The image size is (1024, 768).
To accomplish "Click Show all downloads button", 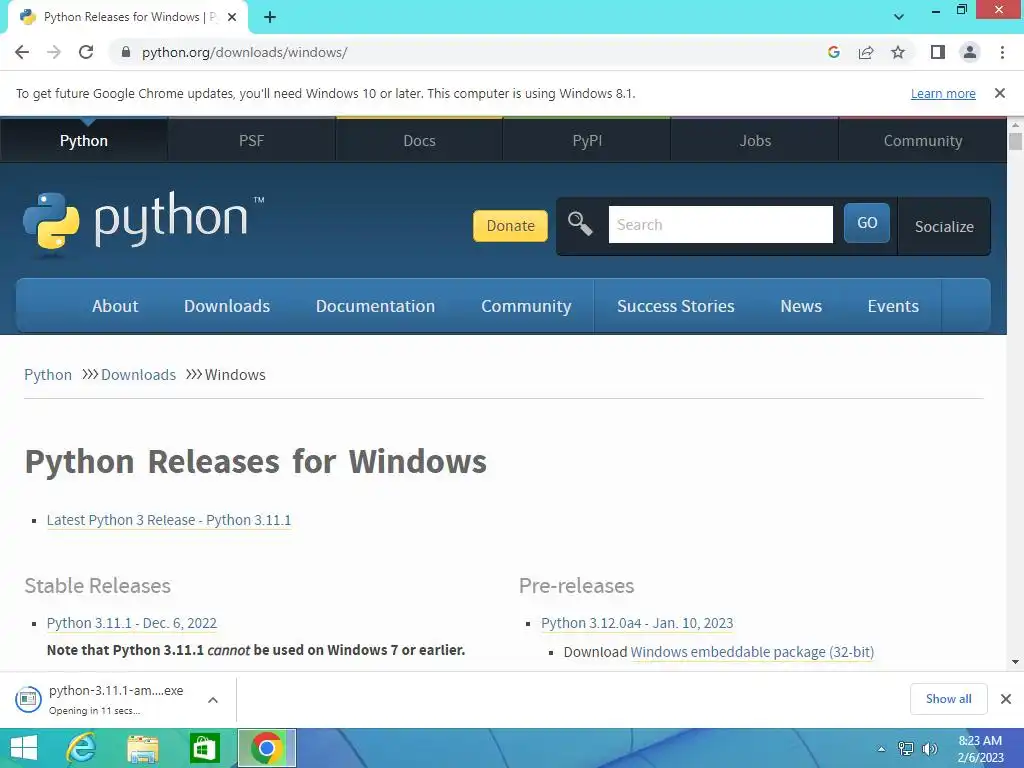I will click(948, 699).
